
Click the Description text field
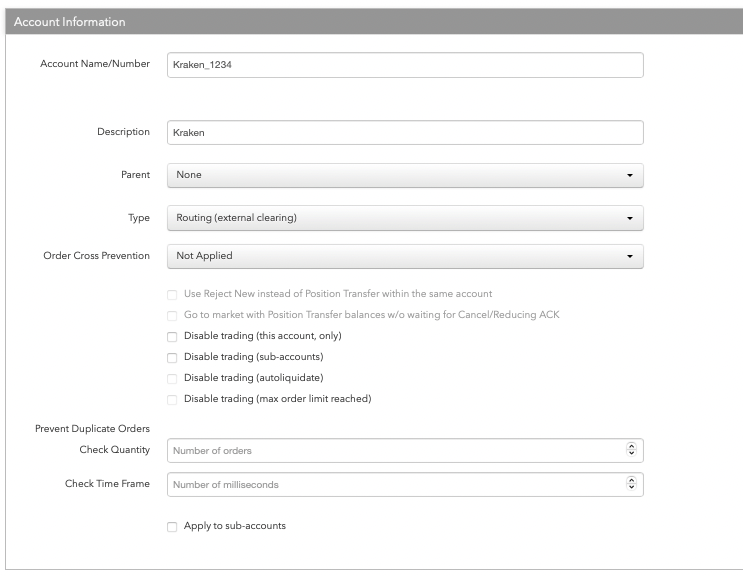pos(404,133)
